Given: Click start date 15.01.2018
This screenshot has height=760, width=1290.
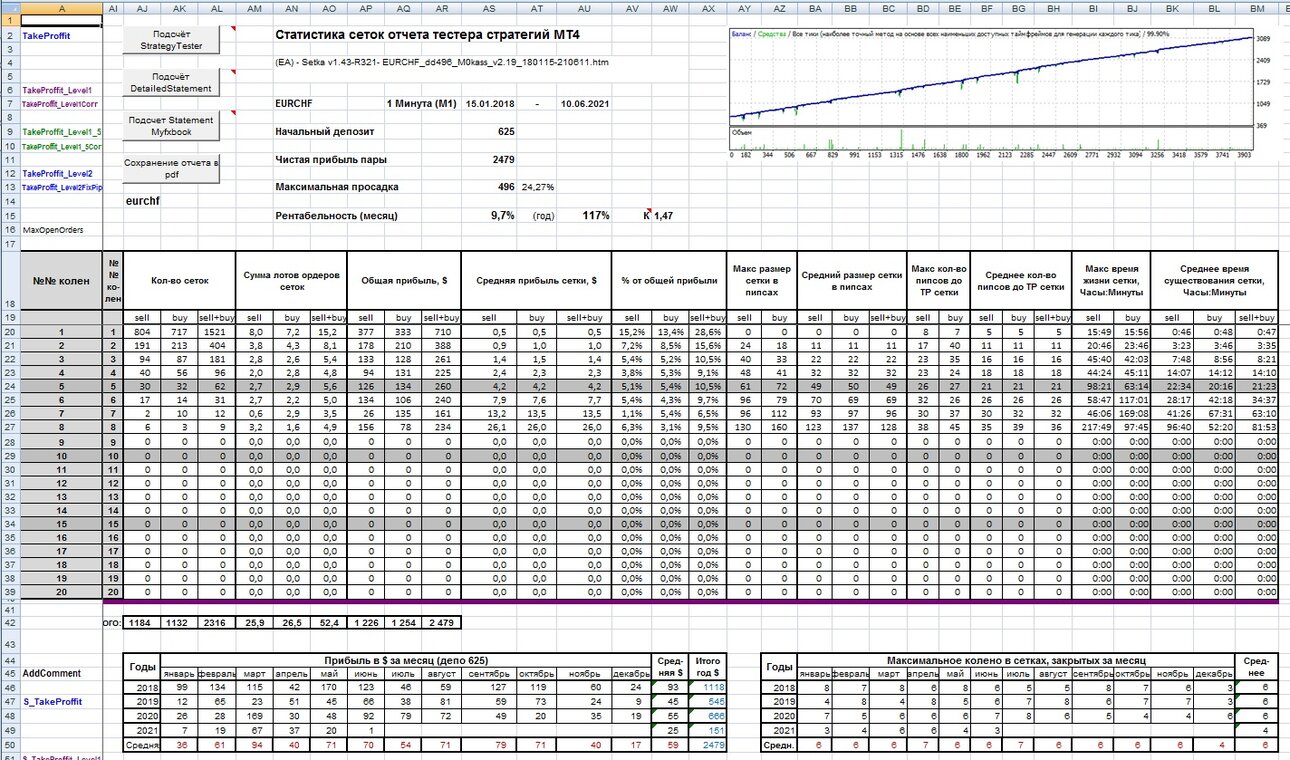Looking at the screenshot, I should coord(490,104).
